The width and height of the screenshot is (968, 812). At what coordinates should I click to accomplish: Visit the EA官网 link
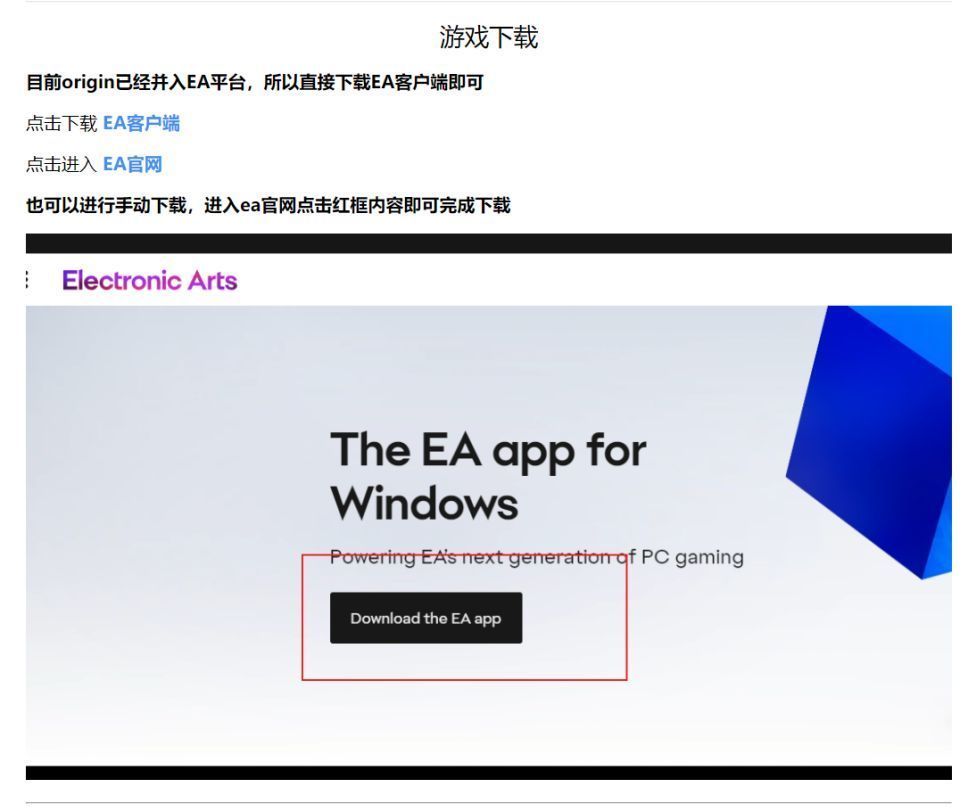click(132, 164)
